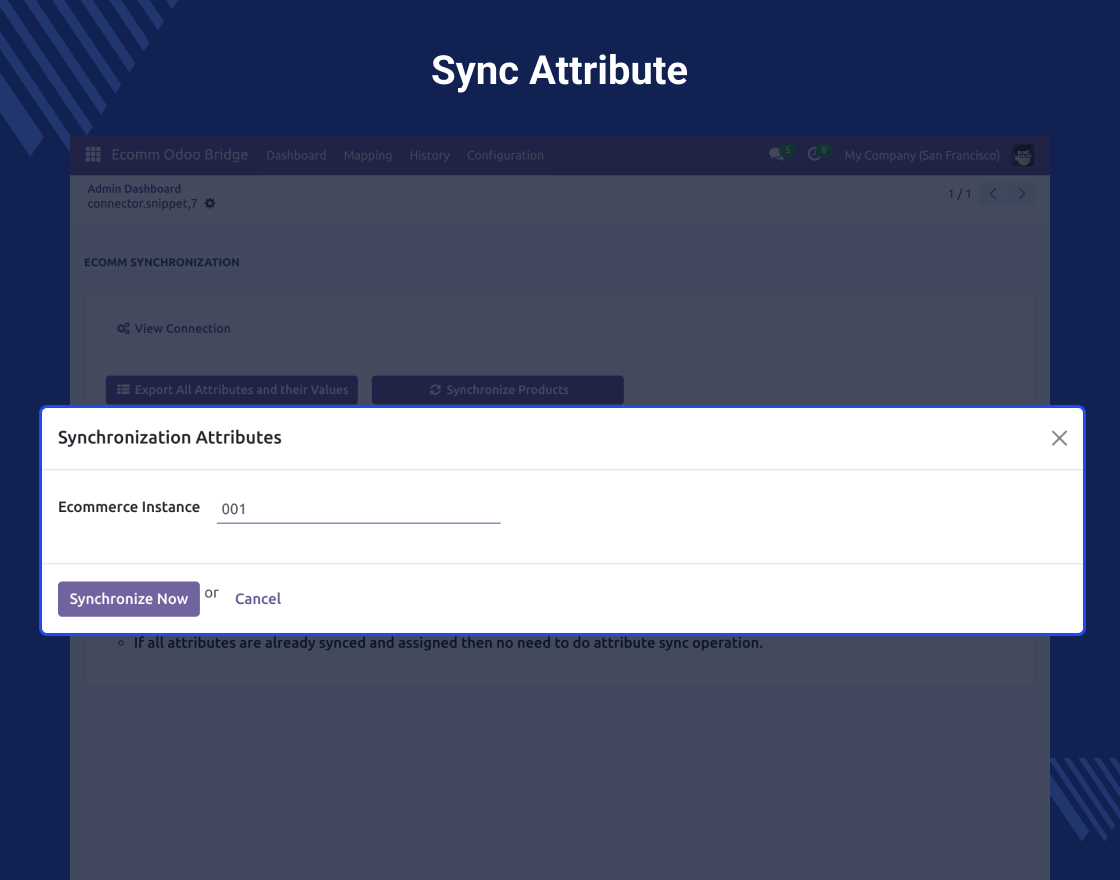Click the Ecomm Odoo Bridge app title
Image resolution: width=1120 pixels, height=880 pixels.
click(180, 154)
